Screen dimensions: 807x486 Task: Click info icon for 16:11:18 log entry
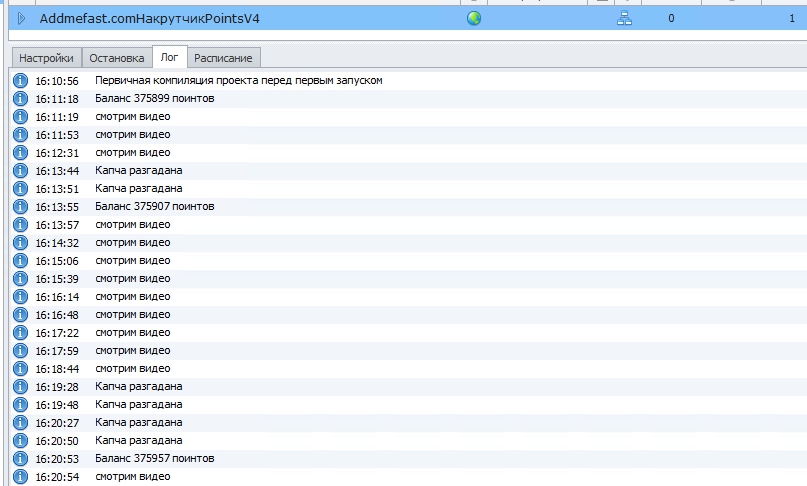[20, 98]
